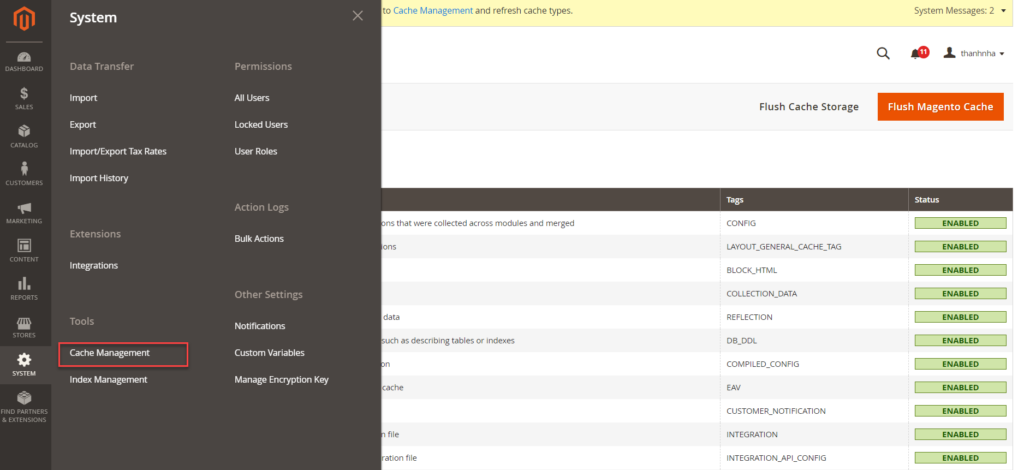Click the REFLECTION tag cell

click(x=814, y=317)
